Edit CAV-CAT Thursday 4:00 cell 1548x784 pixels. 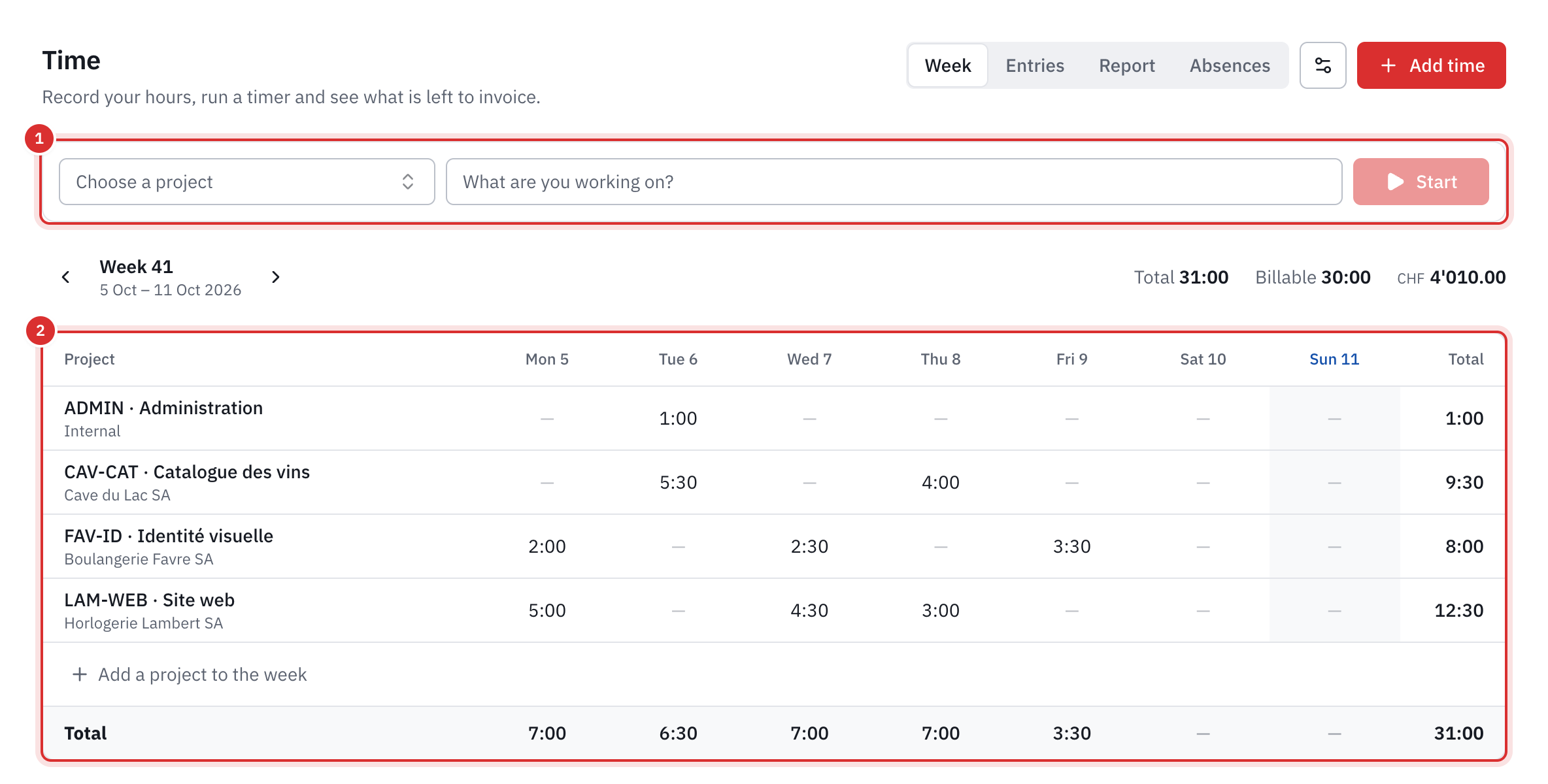[x=941, y=482]
